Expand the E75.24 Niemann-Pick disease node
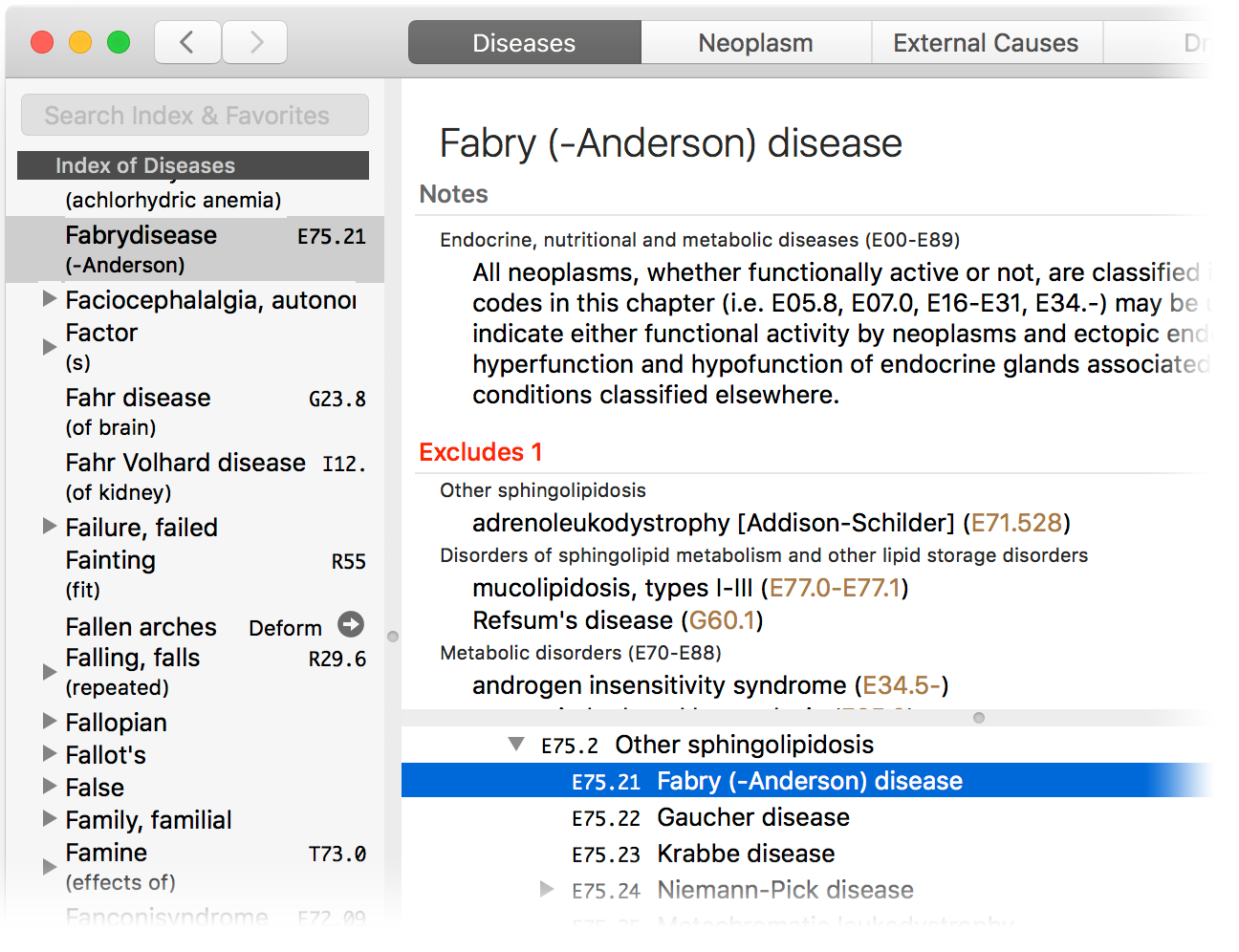 547,889
